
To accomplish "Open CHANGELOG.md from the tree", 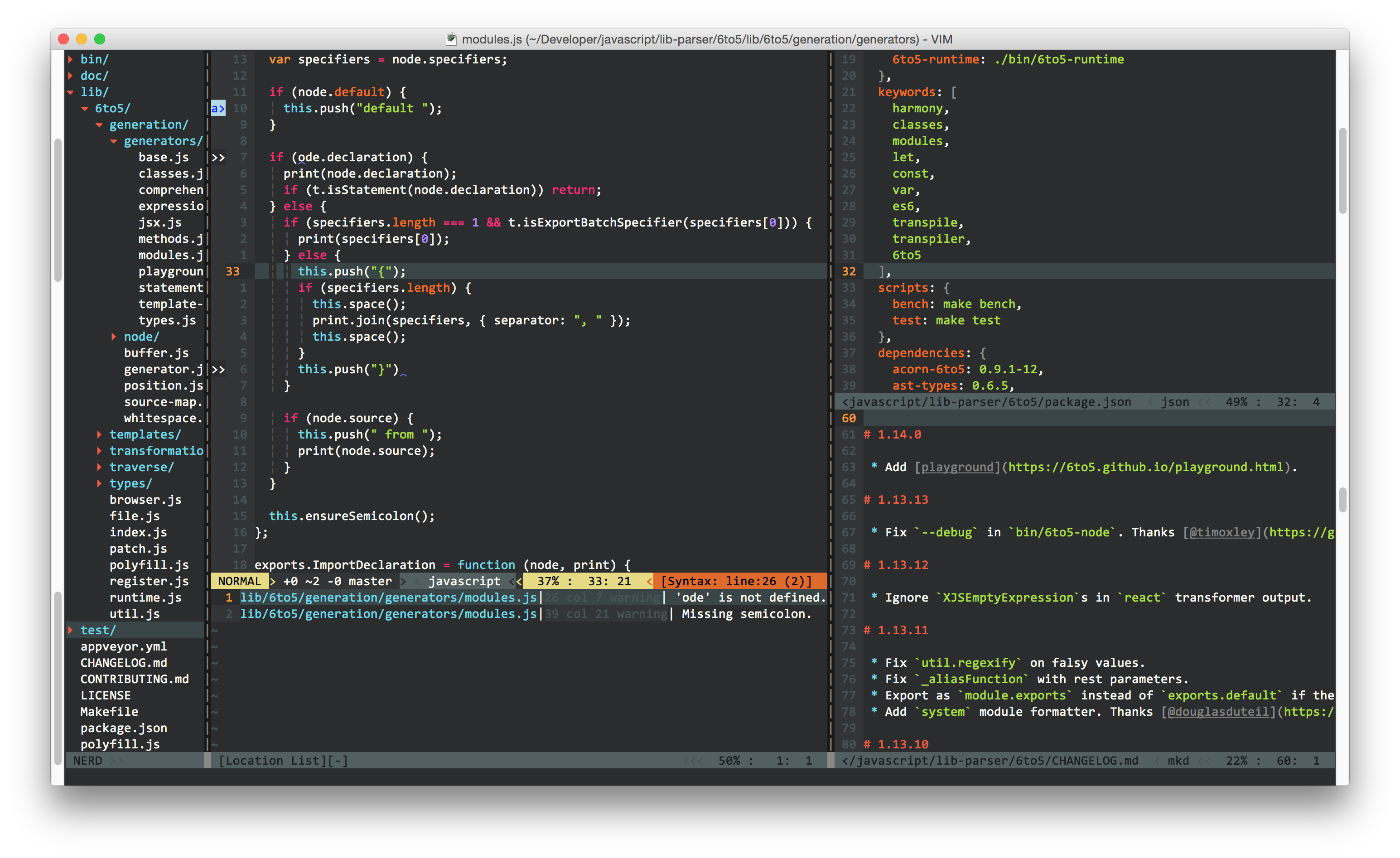I will click(124, 663).
